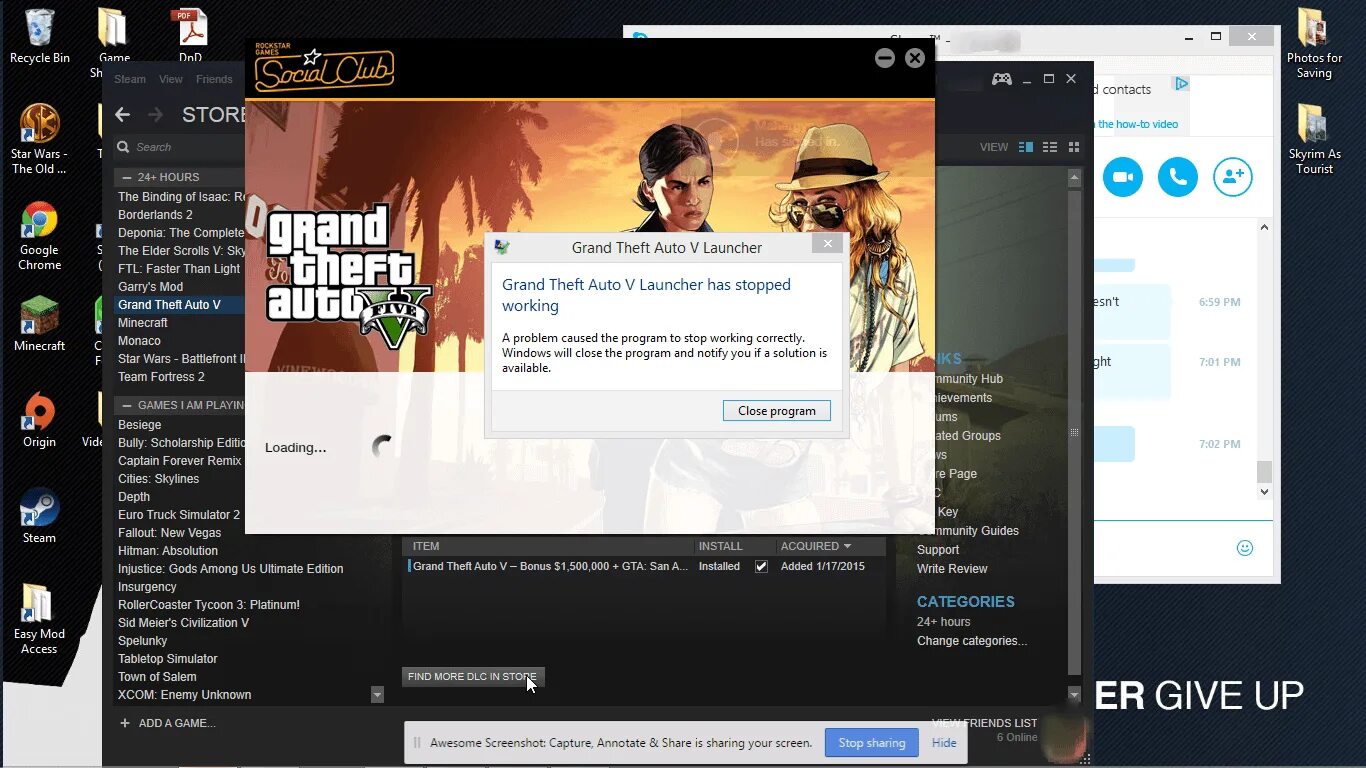Image resolution: width=1366 pixels, height=768 pixels.
Task: Click the Steam library search field
Action: pos(180,147)
